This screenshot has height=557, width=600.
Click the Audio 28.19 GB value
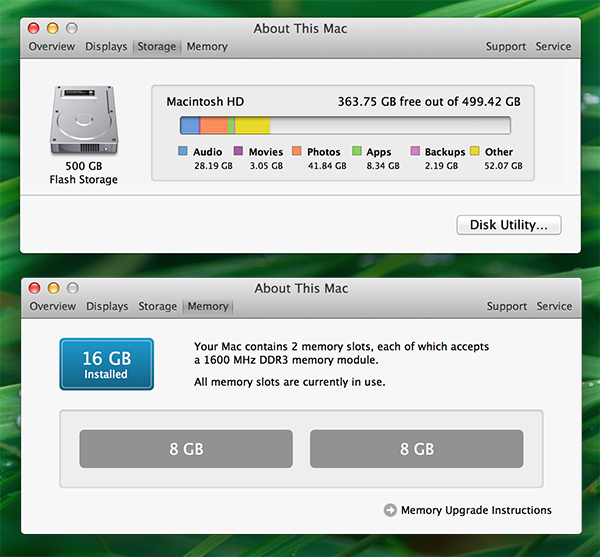pos(213,166)
